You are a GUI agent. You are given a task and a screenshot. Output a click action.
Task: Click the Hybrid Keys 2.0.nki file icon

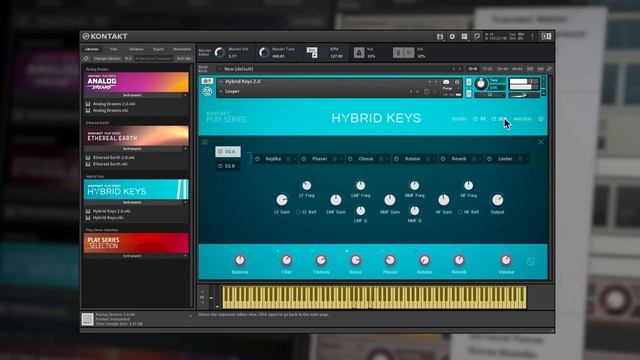(x=88, y=211)
